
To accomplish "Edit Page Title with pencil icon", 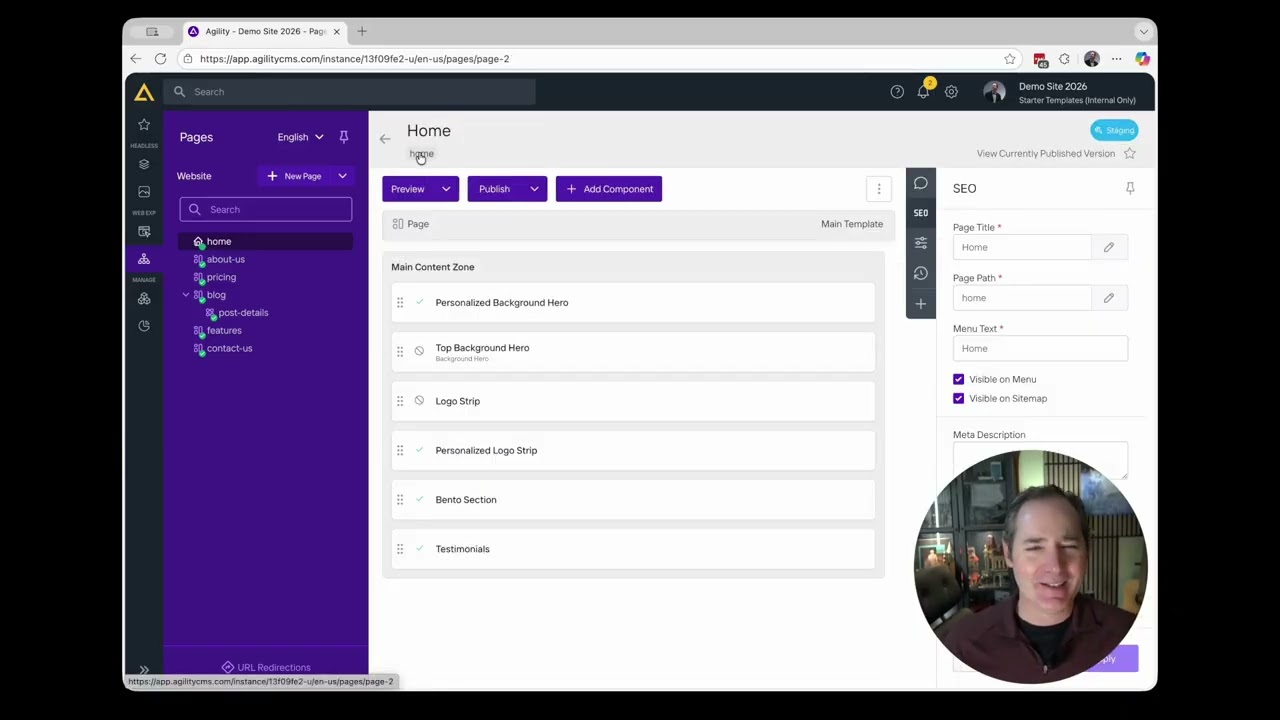I will click(1109, 247).
